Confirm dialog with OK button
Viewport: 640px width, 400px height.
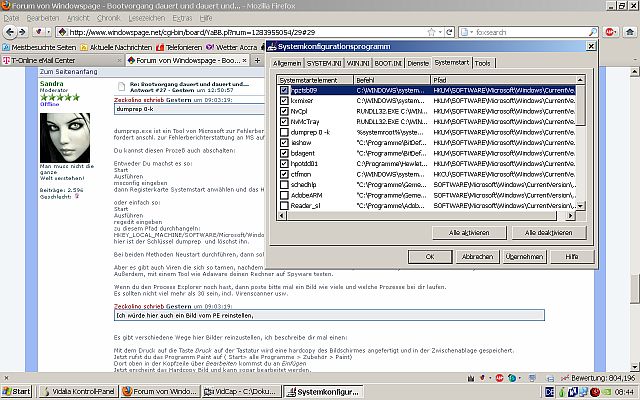430,257
